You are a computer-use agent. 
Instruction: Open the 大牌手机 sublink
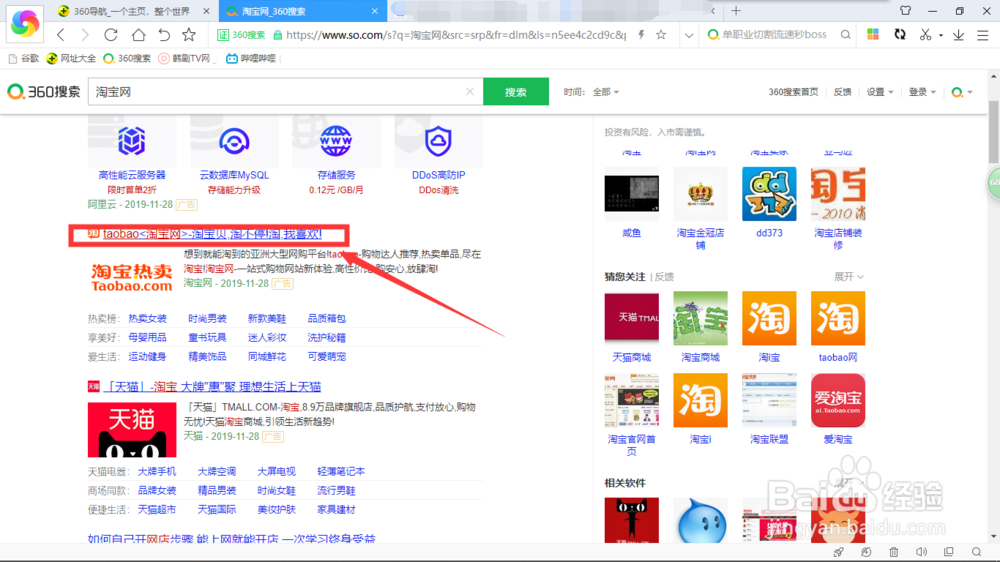click(x=157, y=471)
